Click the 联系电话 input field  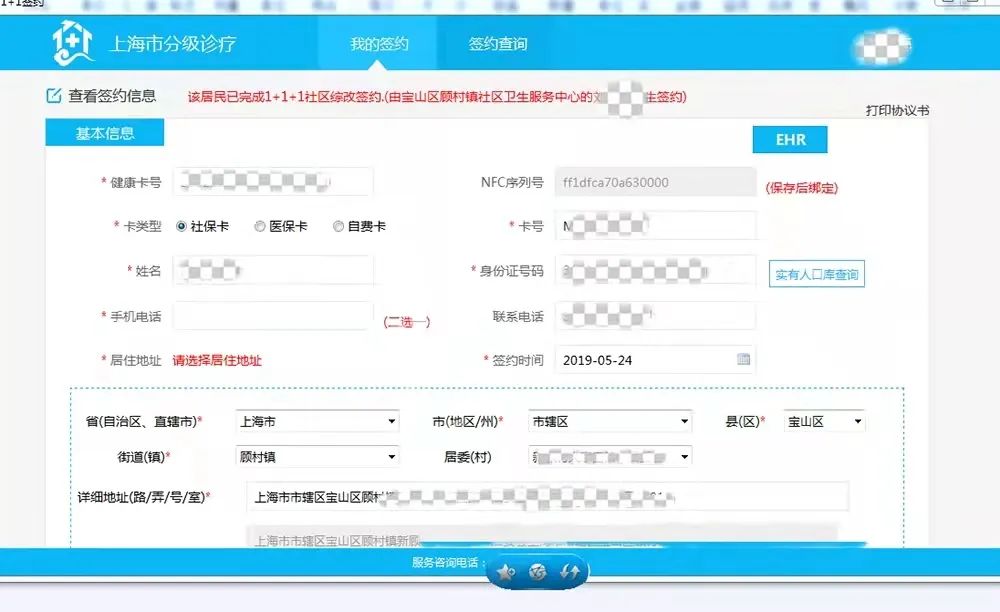point(656,316)
